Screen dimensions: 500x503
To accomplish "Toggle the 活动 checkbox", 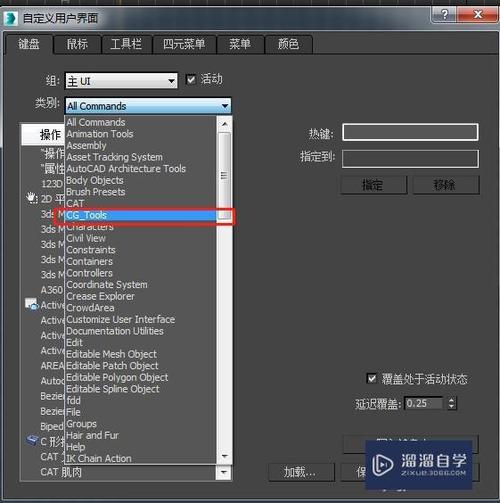I will (x=191, y=79).
